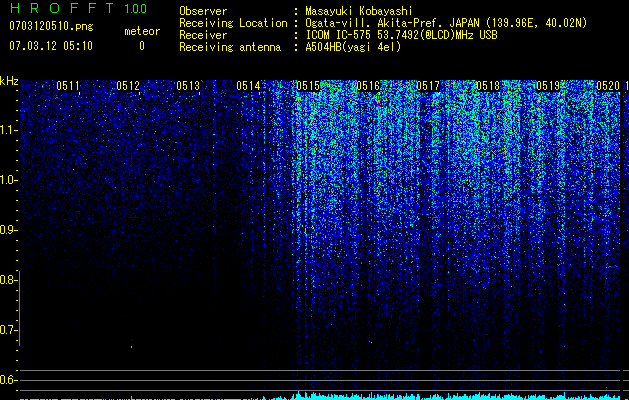Click the 0519 time marker
The image size is (629, 400).
pos(548,86)
